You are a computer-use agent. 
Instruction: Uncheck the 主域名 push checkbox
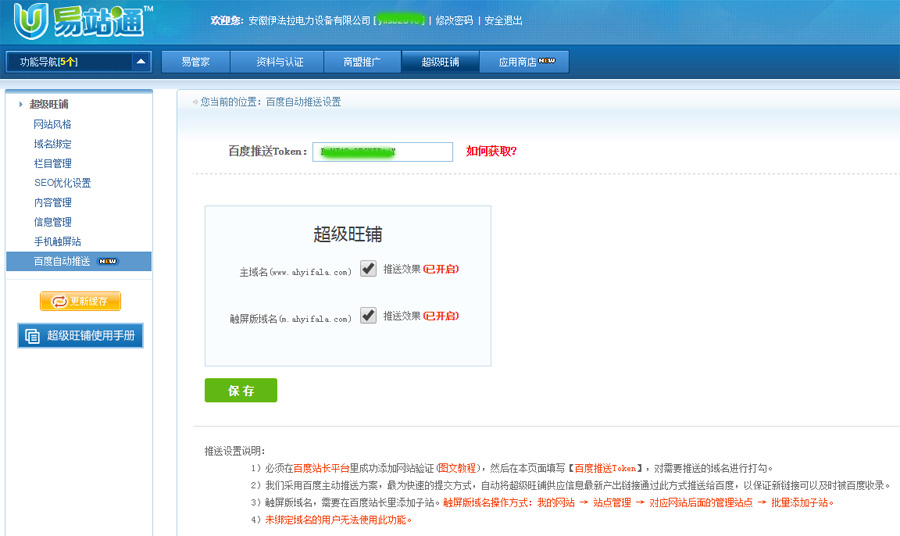[368, 269]
